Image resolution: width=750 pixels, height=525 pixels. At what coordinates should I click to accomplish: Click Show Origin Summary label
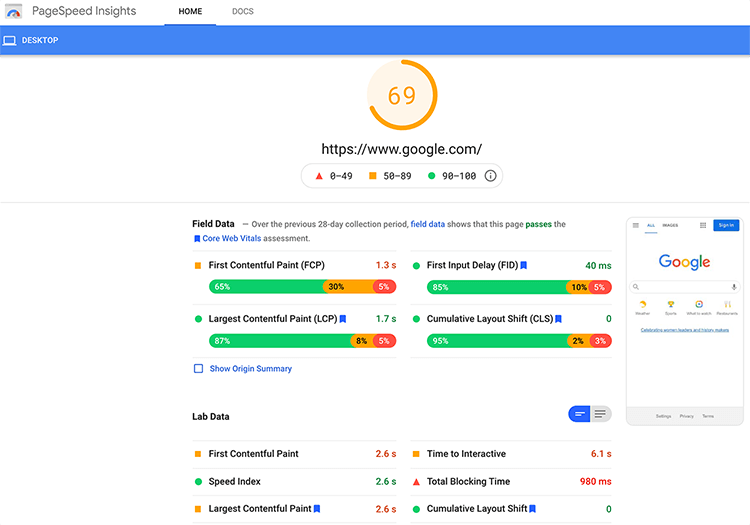point(251,369)
